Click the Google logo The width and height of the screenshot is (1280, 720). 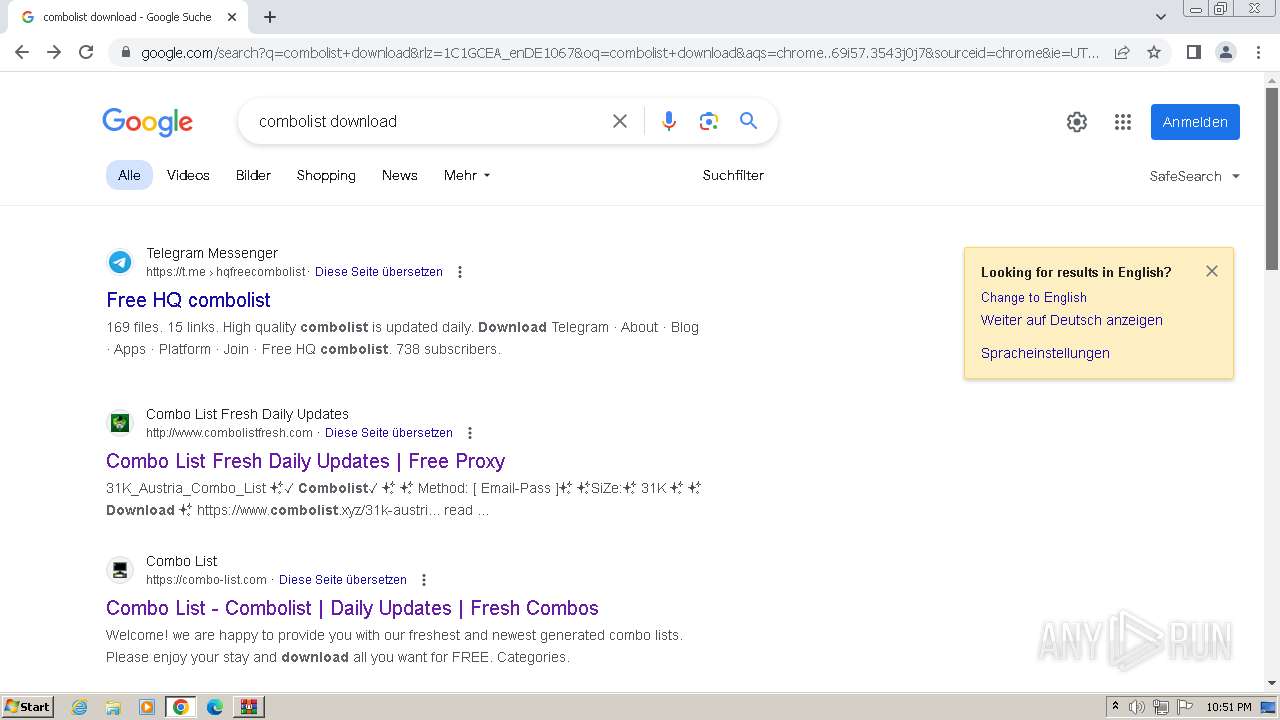pyautogui.click(x=147, y=122)
